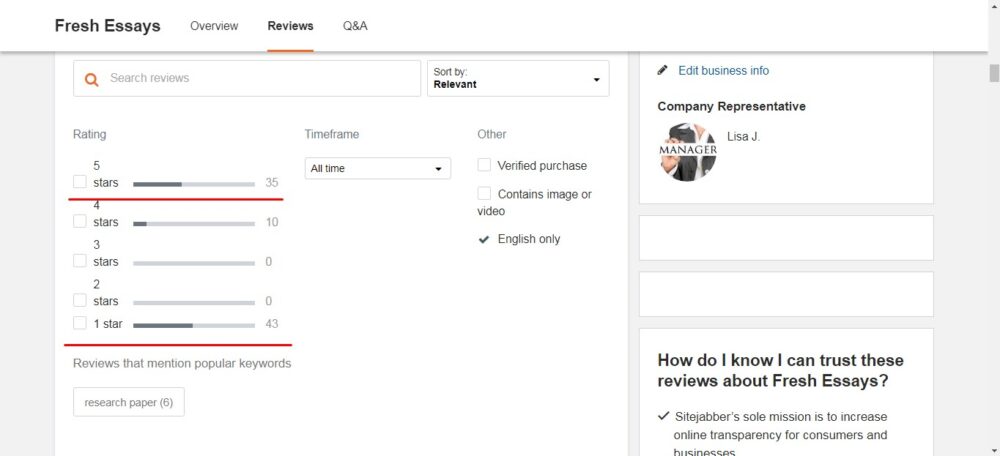Viewport: 1000px width, 456px height.
Task: Open the Edit business info link
Action: tap(724, 71)
